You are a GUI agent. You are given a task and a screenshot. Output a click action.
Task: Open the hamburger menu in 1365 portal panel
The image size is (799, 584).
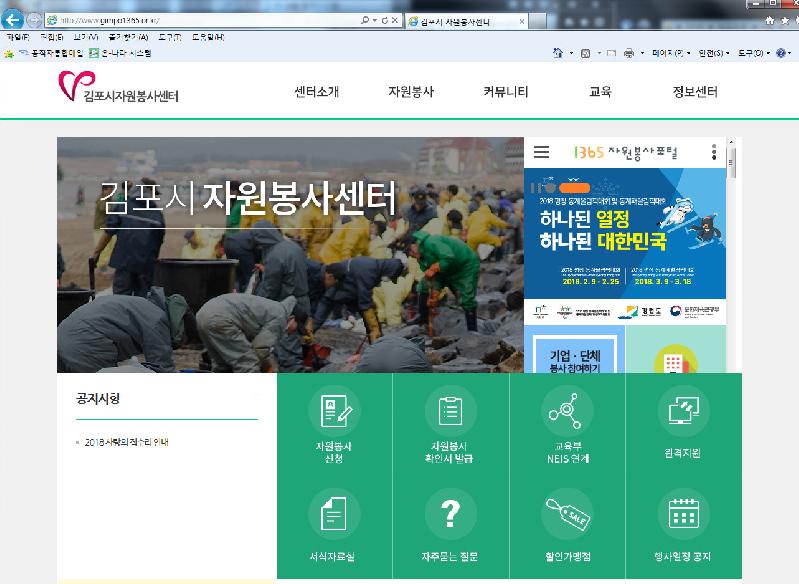541,152
